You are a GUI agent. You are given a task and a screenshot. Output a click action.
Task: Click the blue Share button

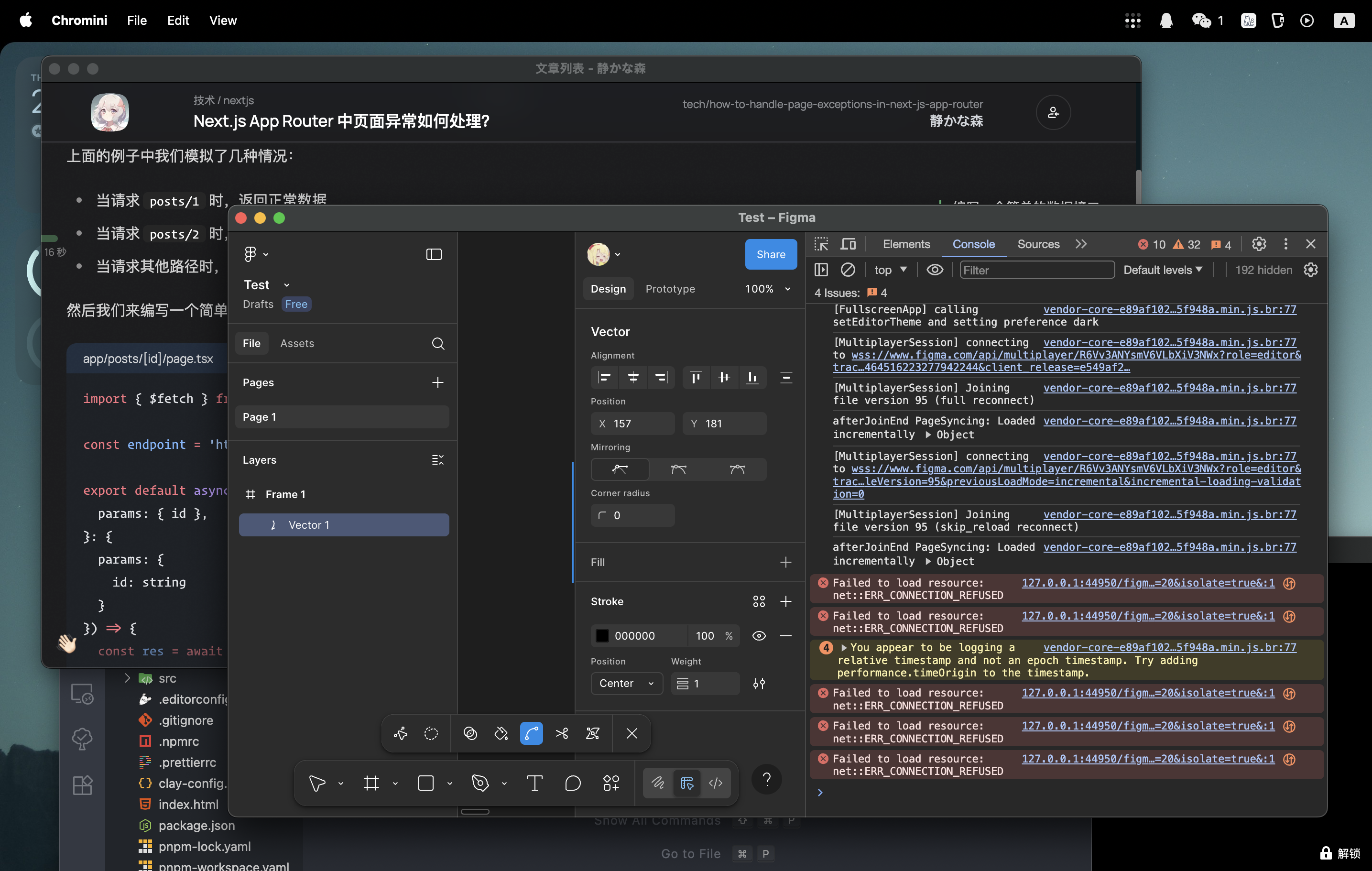click(x=770, y=255)
